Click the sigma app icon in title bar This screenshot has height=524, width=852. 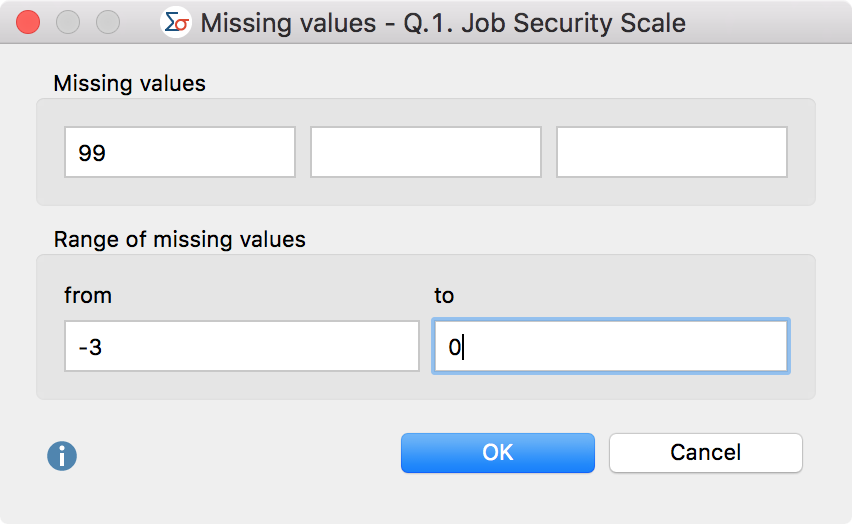pyautogui.click(x=176, y=22)
